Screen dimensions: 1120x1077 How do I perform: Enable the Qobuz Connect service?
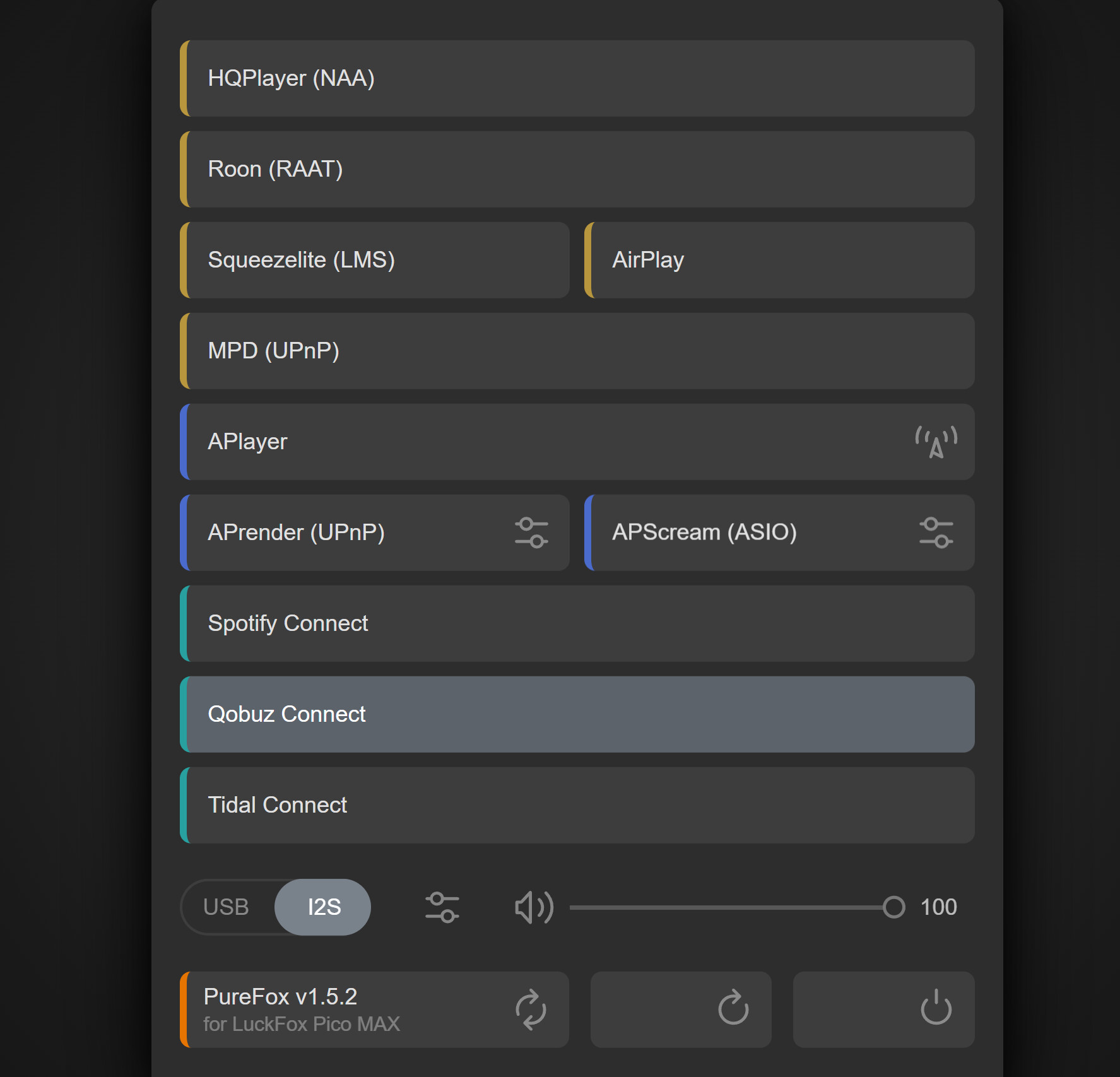[x=577, y=714]
